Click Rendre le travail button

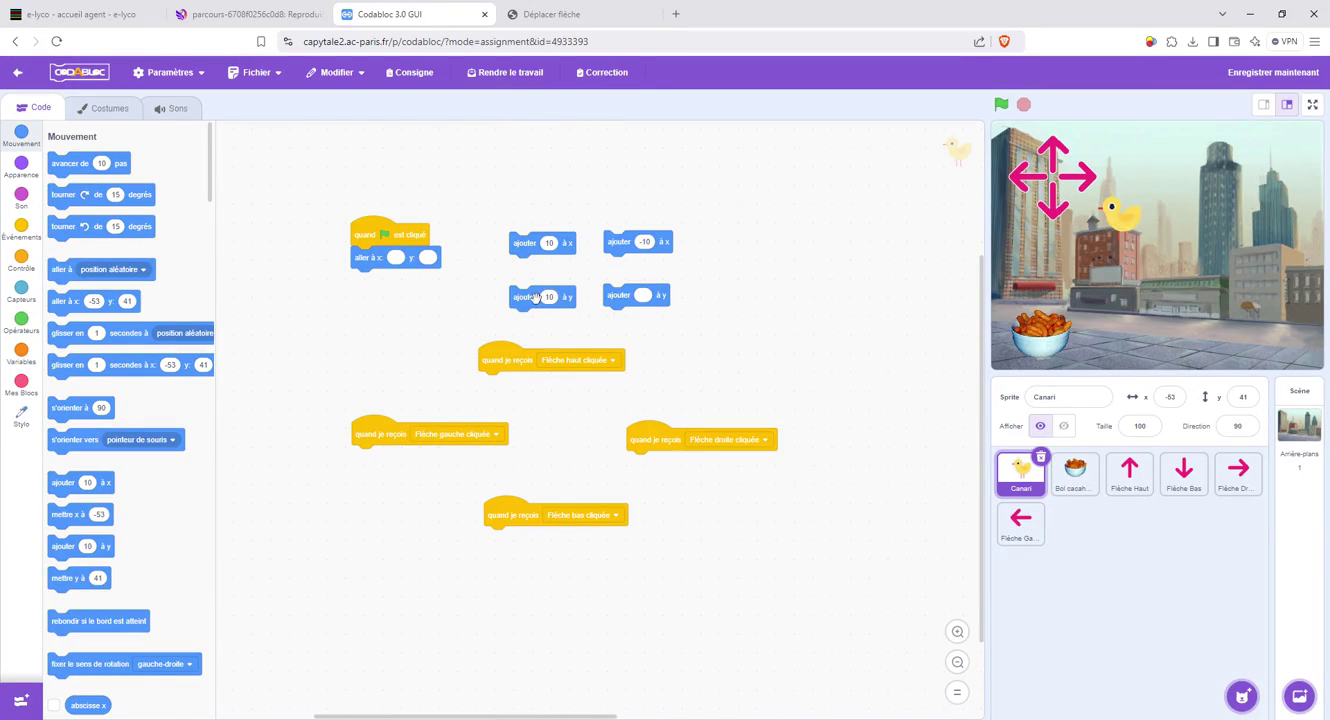(505, 73)
